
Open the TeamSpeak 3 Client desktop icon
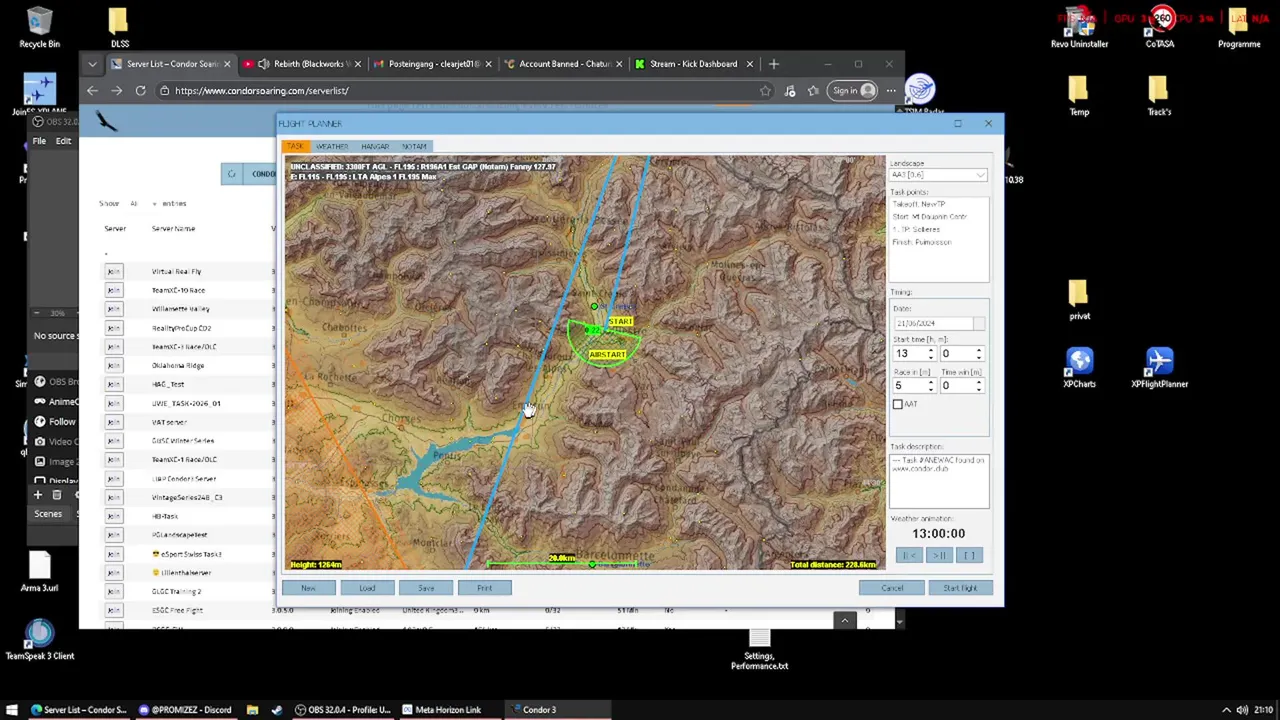pos(39,640)
